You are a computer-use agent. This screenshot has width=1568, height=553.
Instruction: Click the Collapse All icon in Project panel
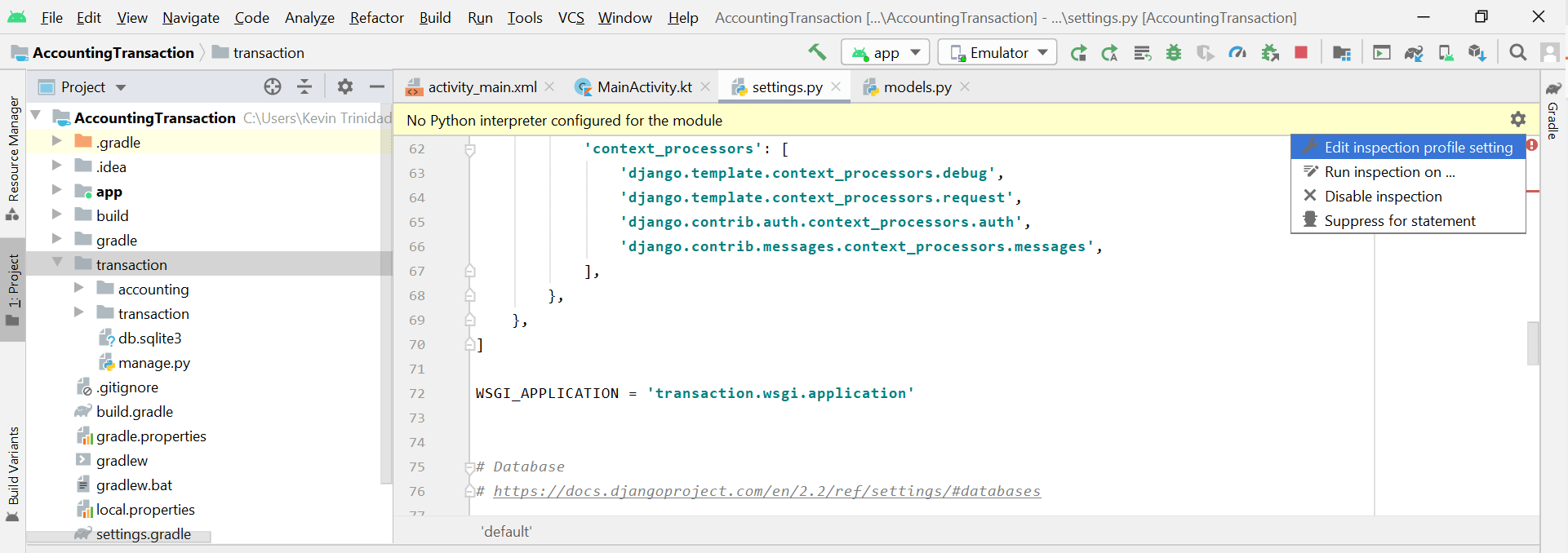(x=304, y=86)
